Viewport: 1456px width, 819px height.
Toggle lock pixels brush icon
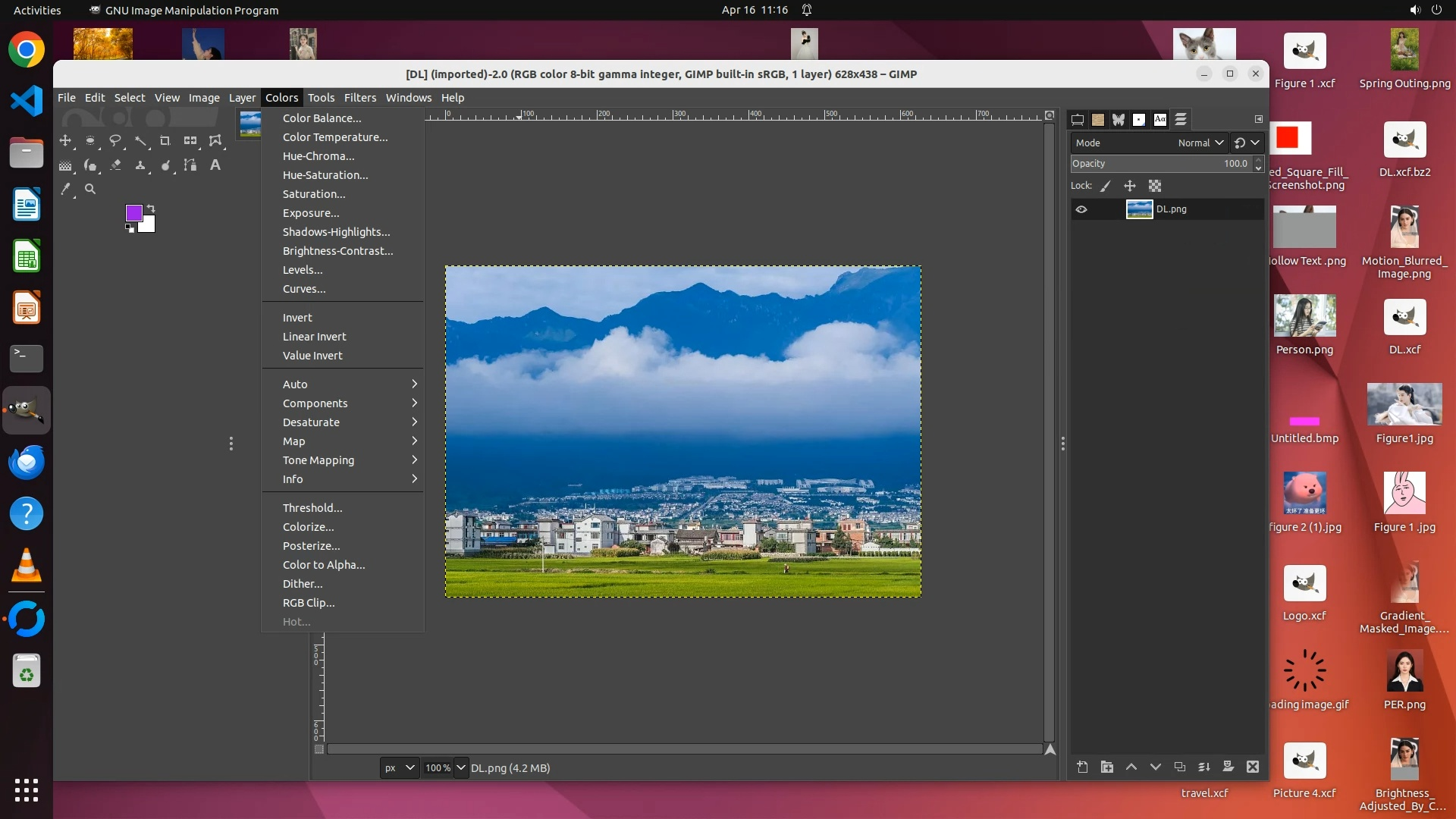point(1106,186)
